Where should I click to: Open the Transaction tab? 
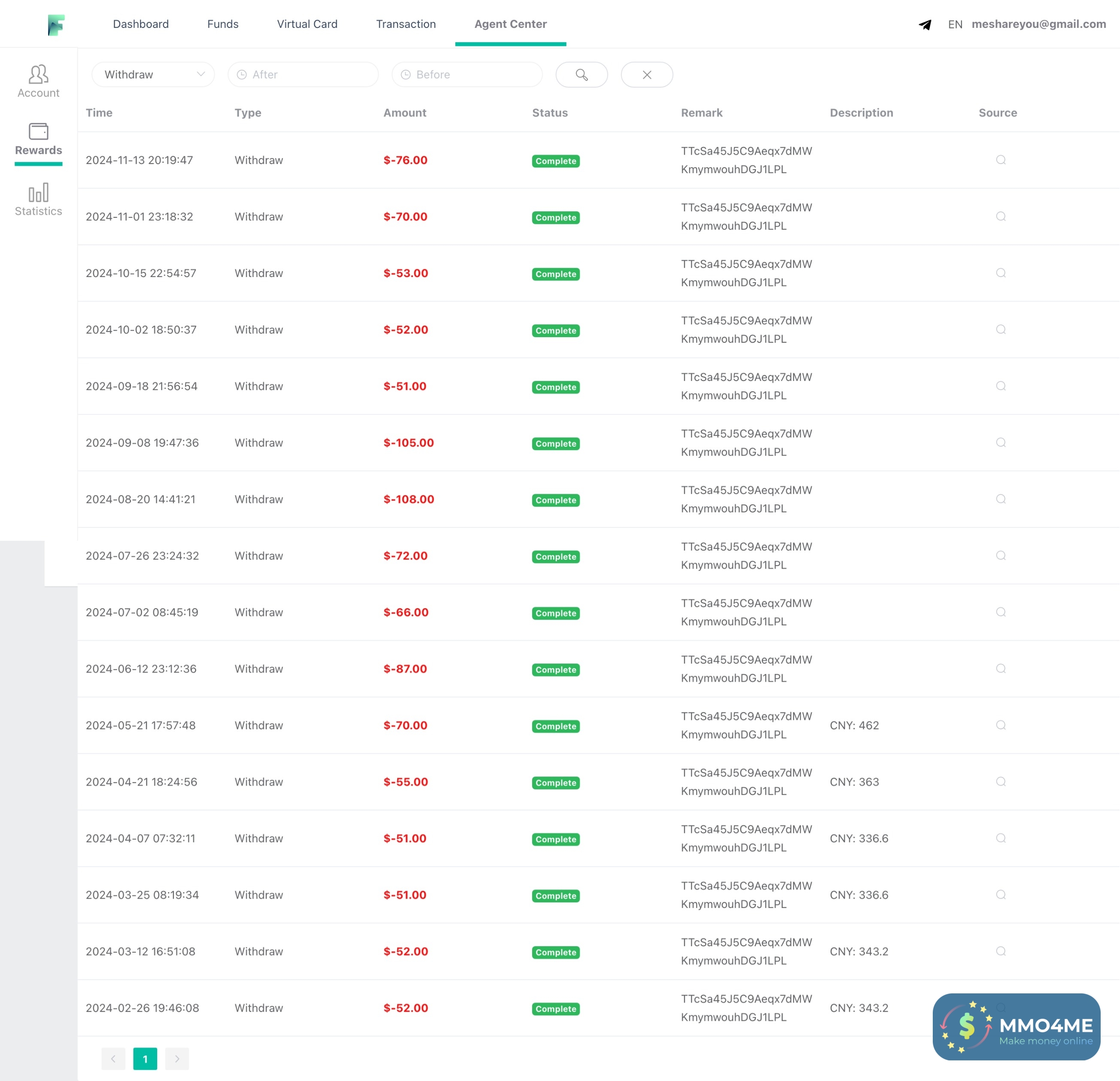tap(406, 24)
